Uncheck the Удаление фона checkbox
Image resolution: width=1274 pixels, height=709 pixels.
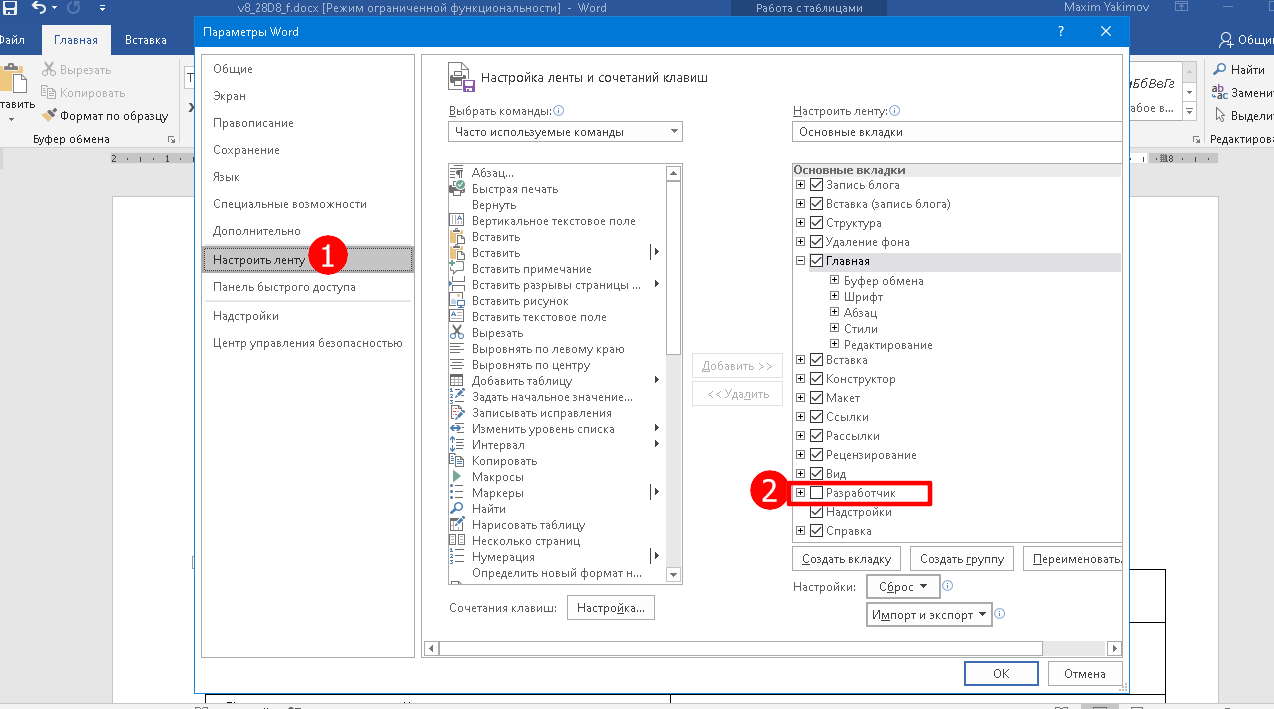point(817,242)
